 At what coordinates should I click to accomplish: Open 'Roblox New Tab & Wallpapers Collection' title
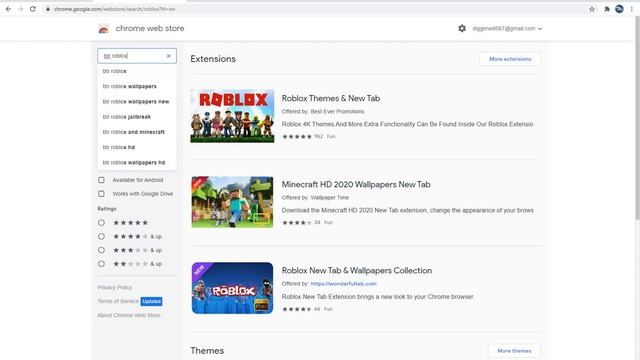point(357,271)
